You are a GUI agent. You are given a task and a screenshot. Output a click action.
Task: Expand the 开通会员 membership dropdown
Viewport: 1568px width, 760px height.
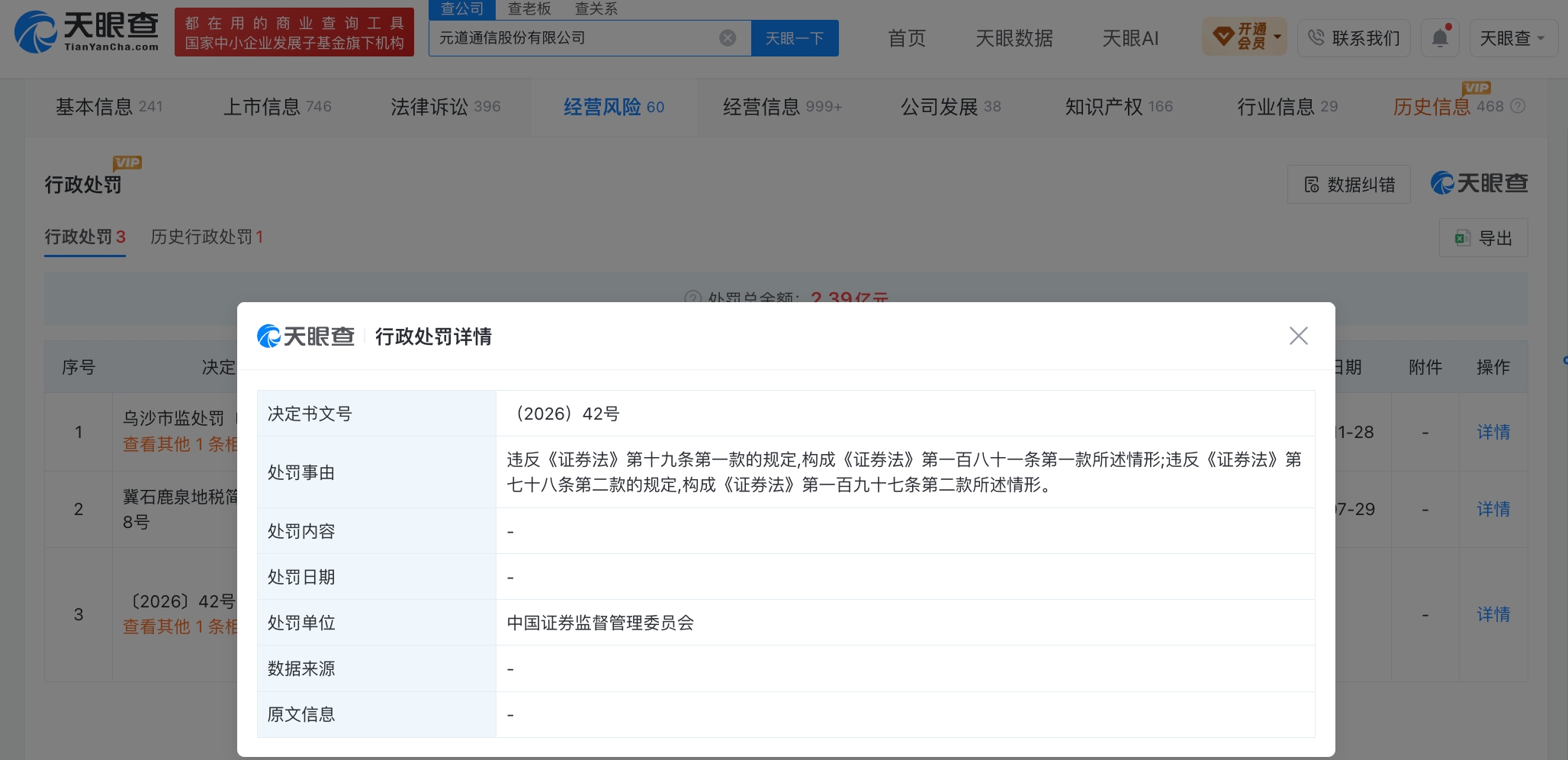1245,37
